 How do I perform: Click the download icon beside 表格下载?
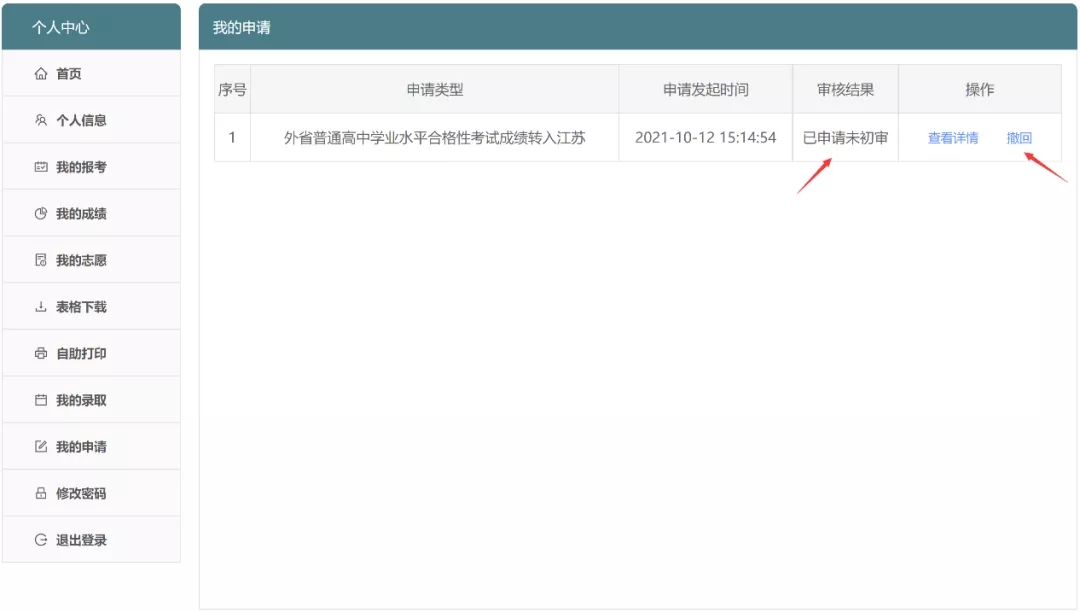click(x=41, y=307)
